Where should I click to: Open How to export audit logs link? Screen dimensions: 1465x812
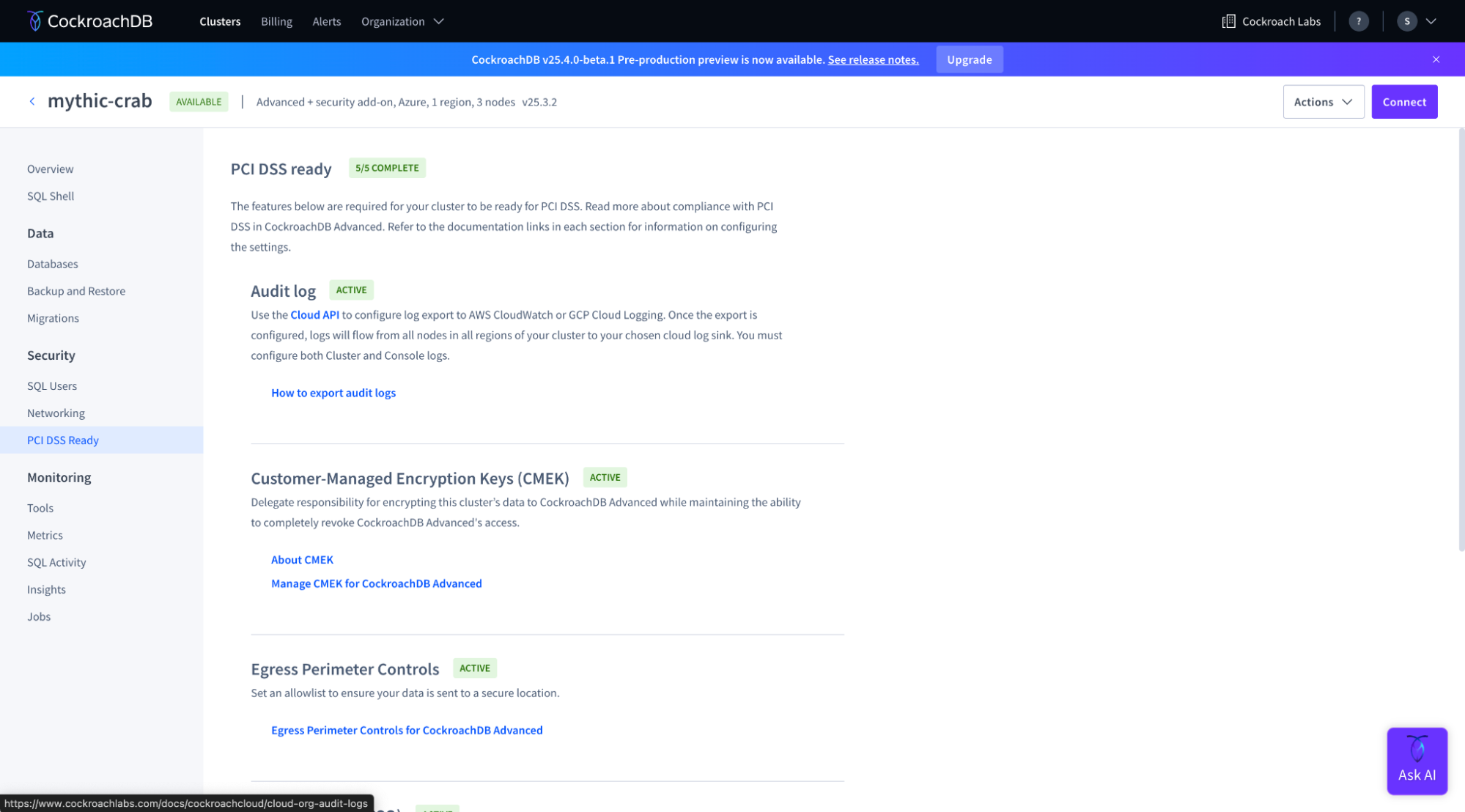(333, 393)
